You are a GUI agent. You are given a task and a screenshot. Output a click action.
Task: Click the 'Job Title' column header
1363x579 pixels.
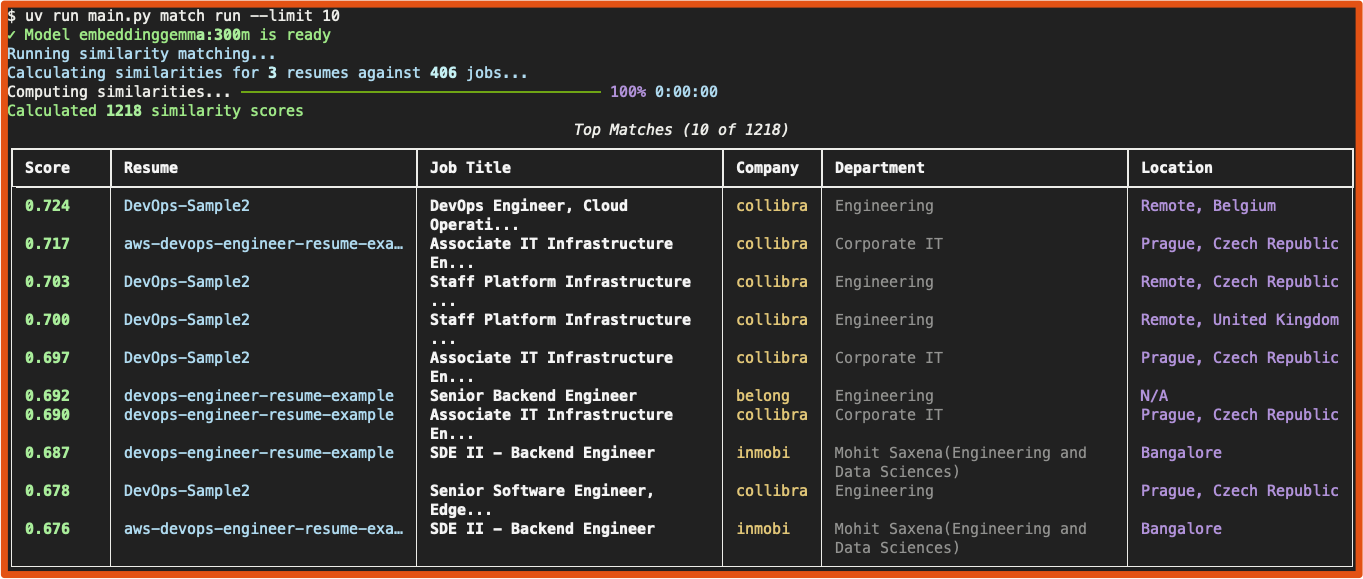click(x=470, y=168)
